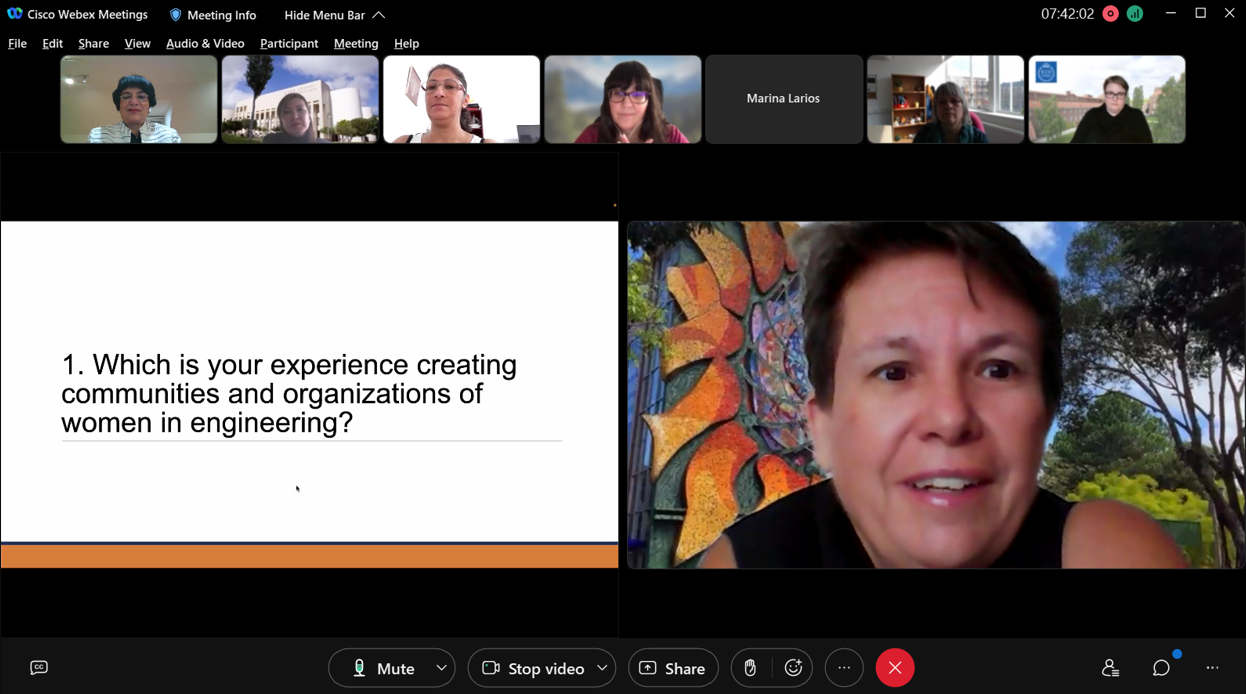Screen dimensions: 1246x694
Task: Open panel options ellipsis beside chat
Action: pos(1212,668)
